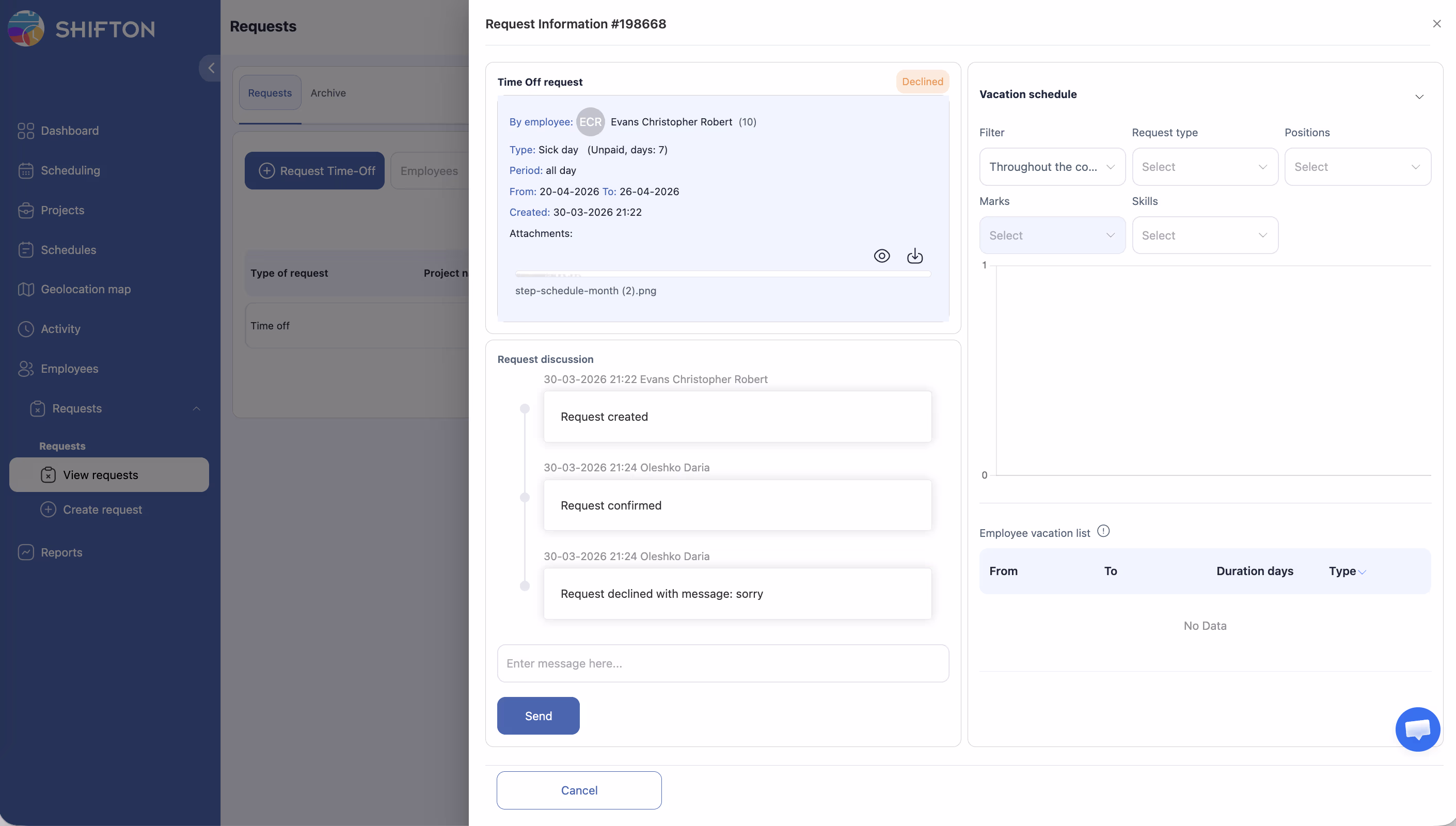
Task: Sort the vacation list by Type
Action: coord(1347,571)
